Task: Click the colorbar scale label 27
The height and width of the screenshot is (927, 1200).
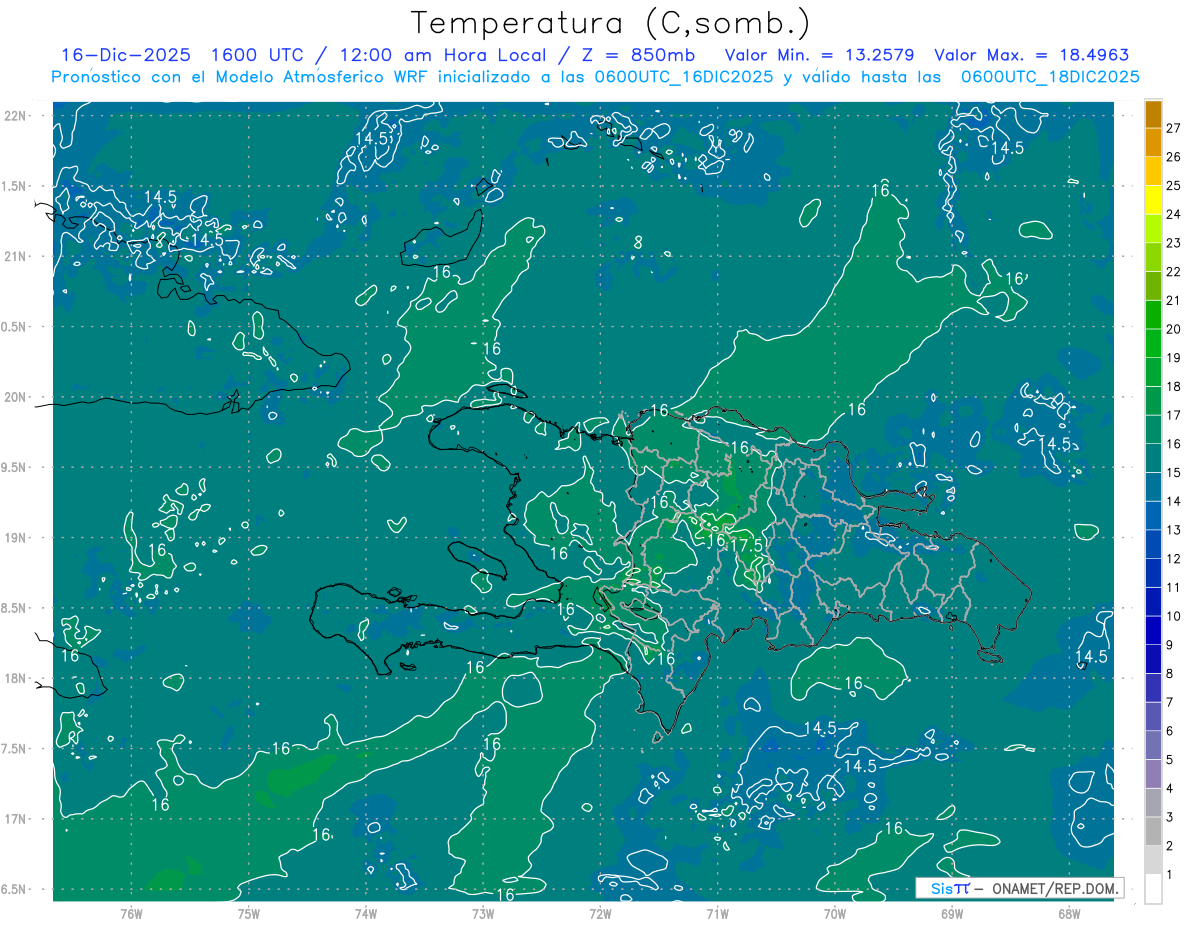Action: [x=1174, y=127]
